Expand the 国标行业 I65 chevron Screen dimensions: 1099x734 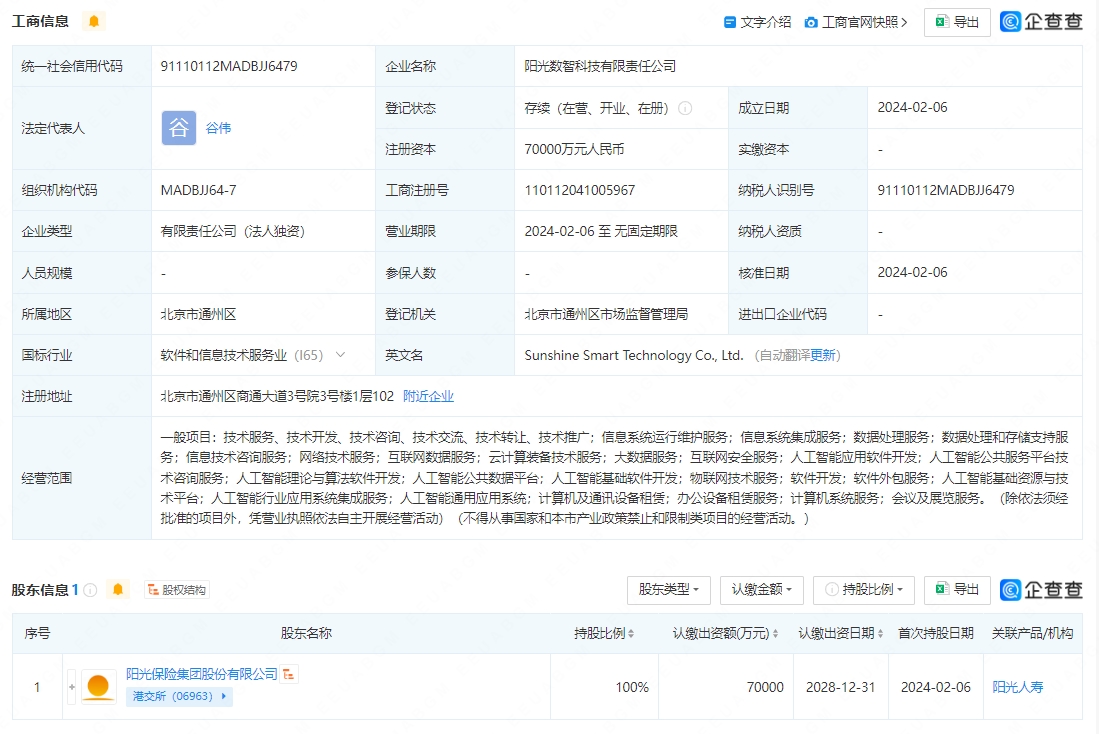(x=341, y=354)
